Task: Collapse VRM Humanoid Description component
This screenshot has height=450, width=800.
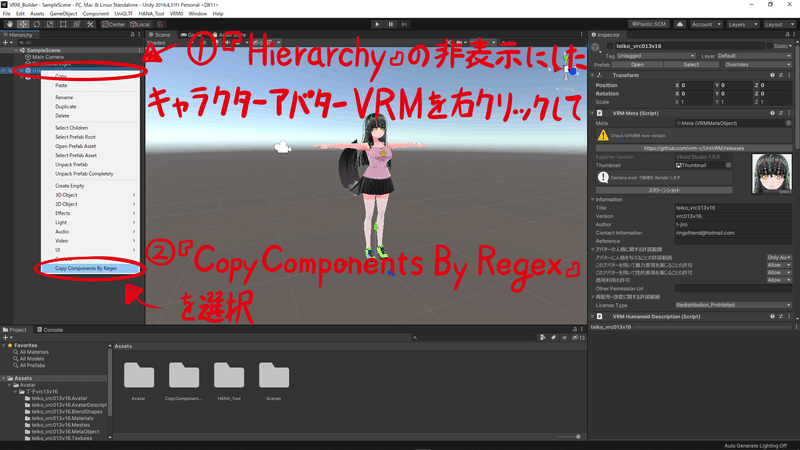Action: pyautogui.click(x=593, y=317)
